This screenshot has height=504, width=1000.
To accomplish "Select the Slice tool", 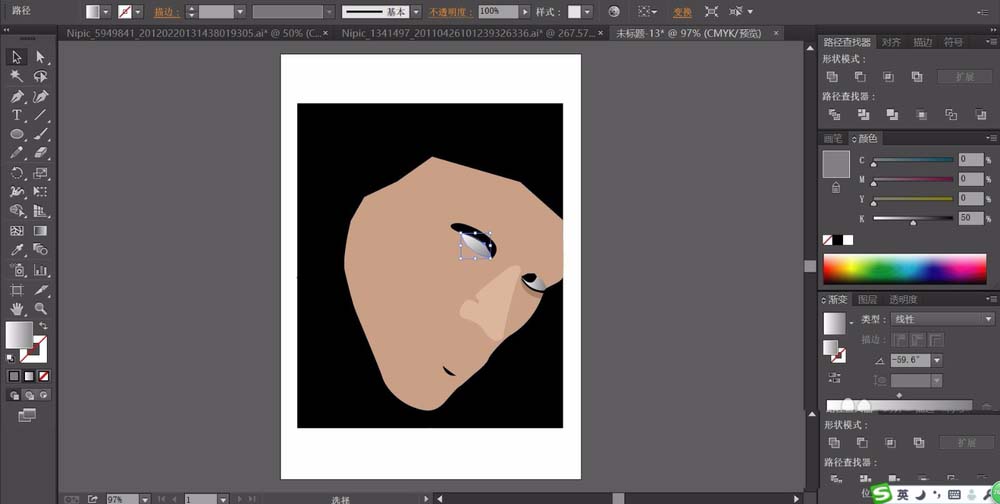I will click(41, 290).
